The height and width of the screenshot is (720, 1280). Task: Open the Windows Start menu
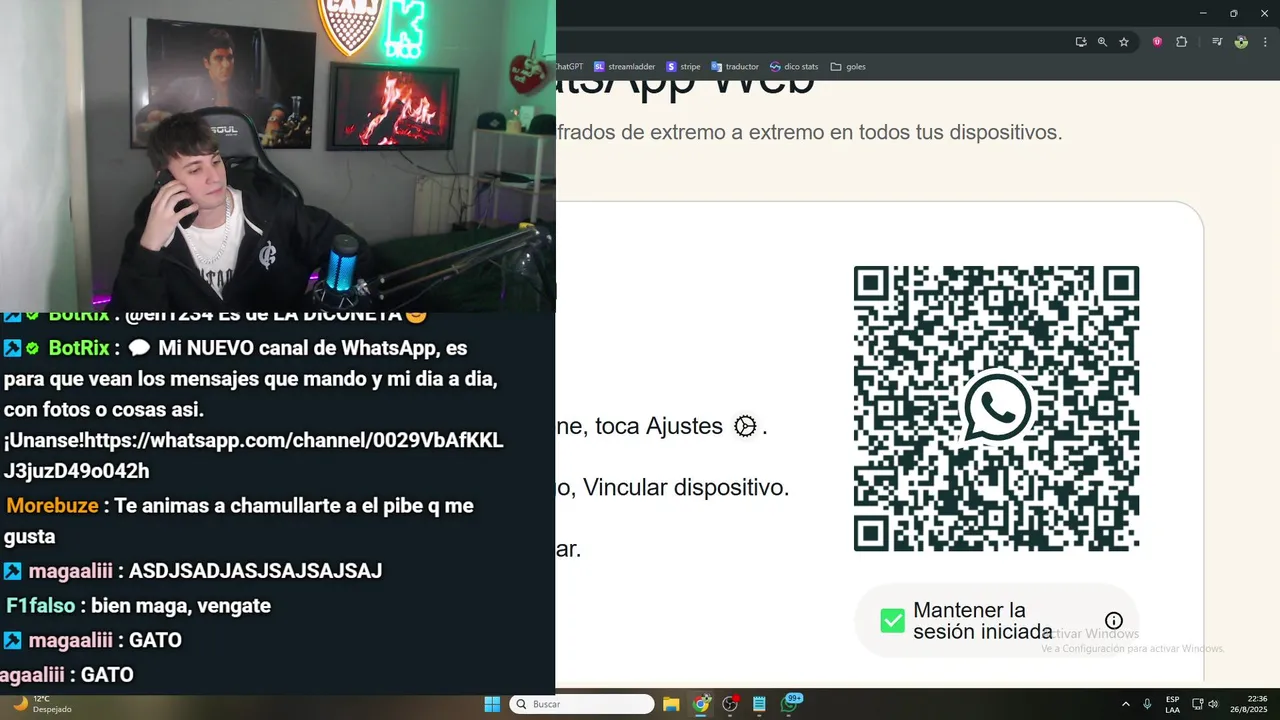492,704
